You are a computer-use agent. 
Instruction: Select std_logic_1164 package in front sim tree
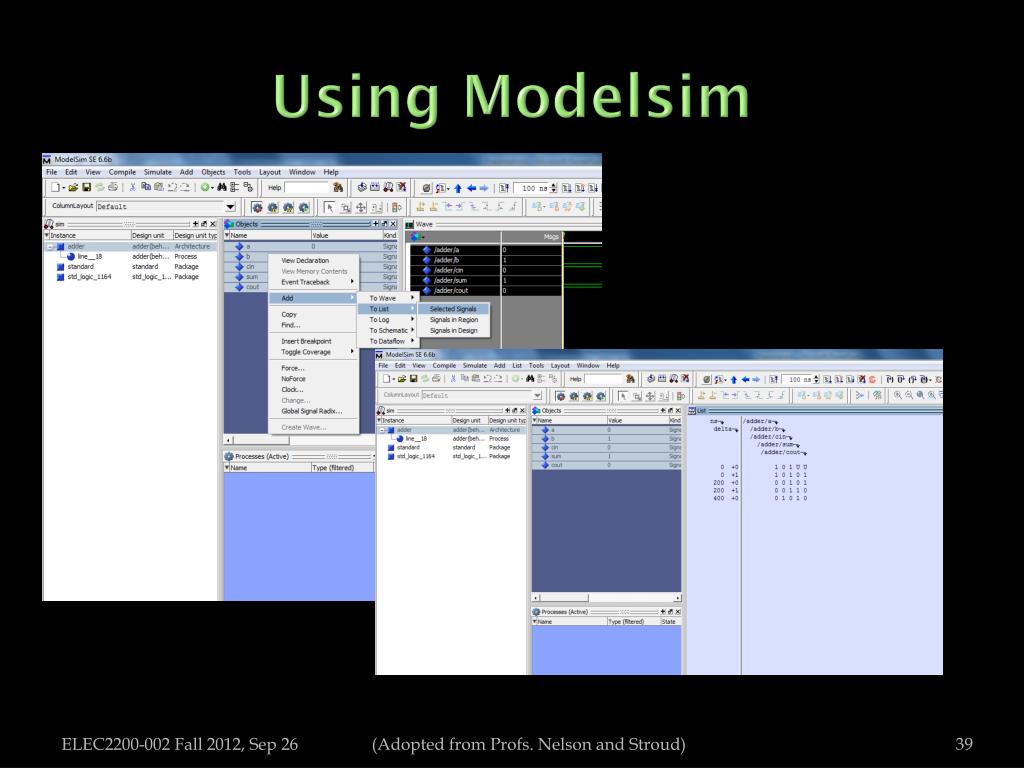pos(416,456)
